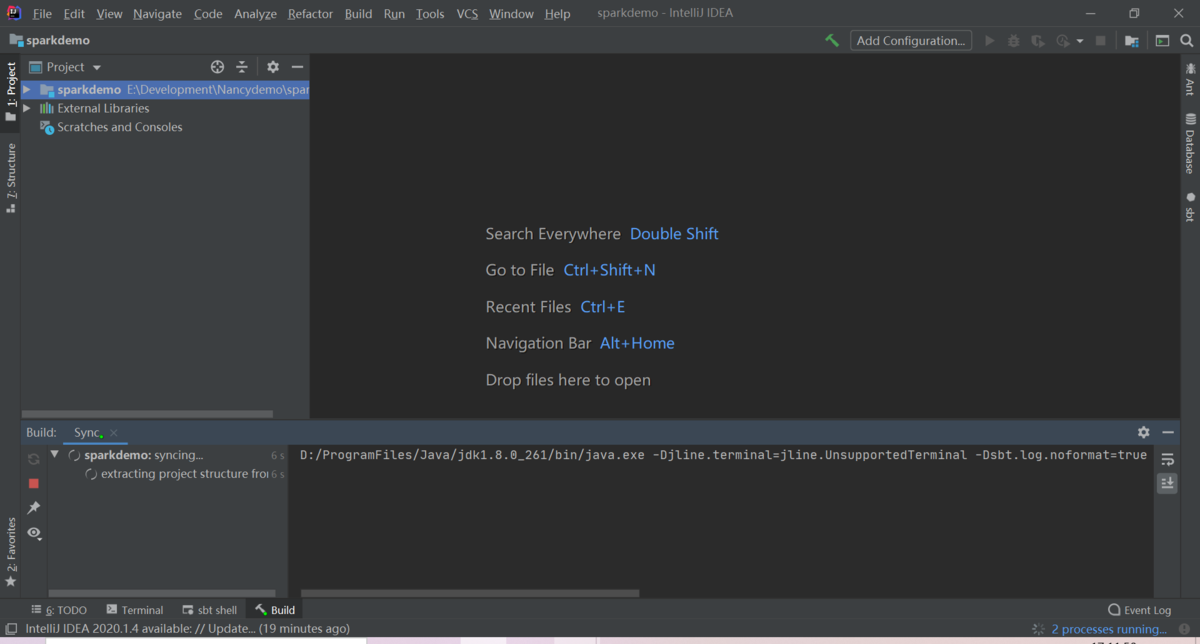
Task: Open the Help menu
Action: pyautogui.click(x=558, y=14)
